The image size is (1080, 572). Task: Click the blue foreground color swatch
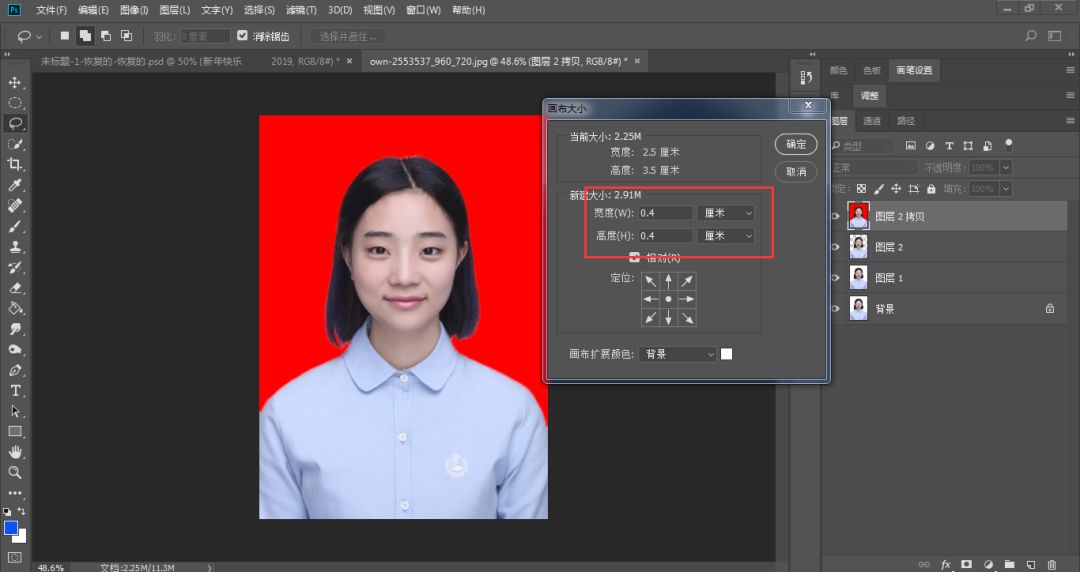coord(10,529)
